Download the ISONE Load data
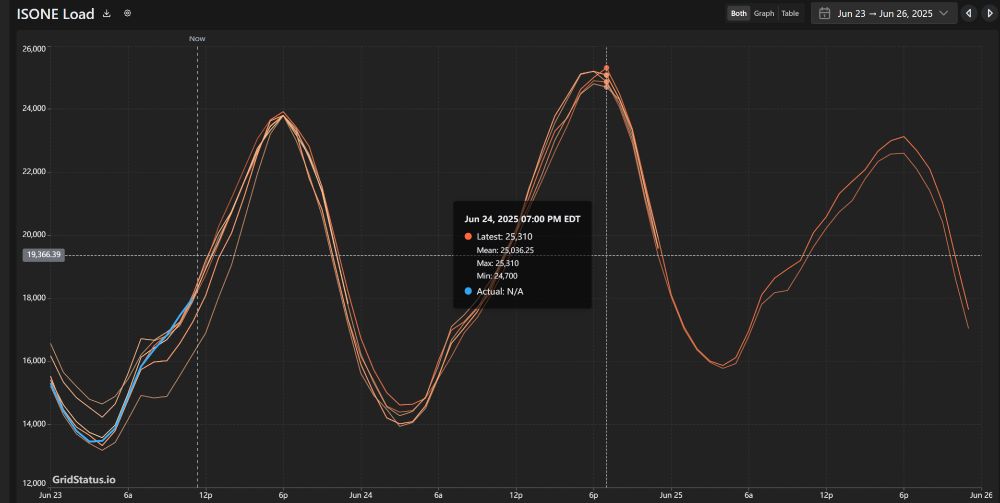 click(x=107, y=13)
